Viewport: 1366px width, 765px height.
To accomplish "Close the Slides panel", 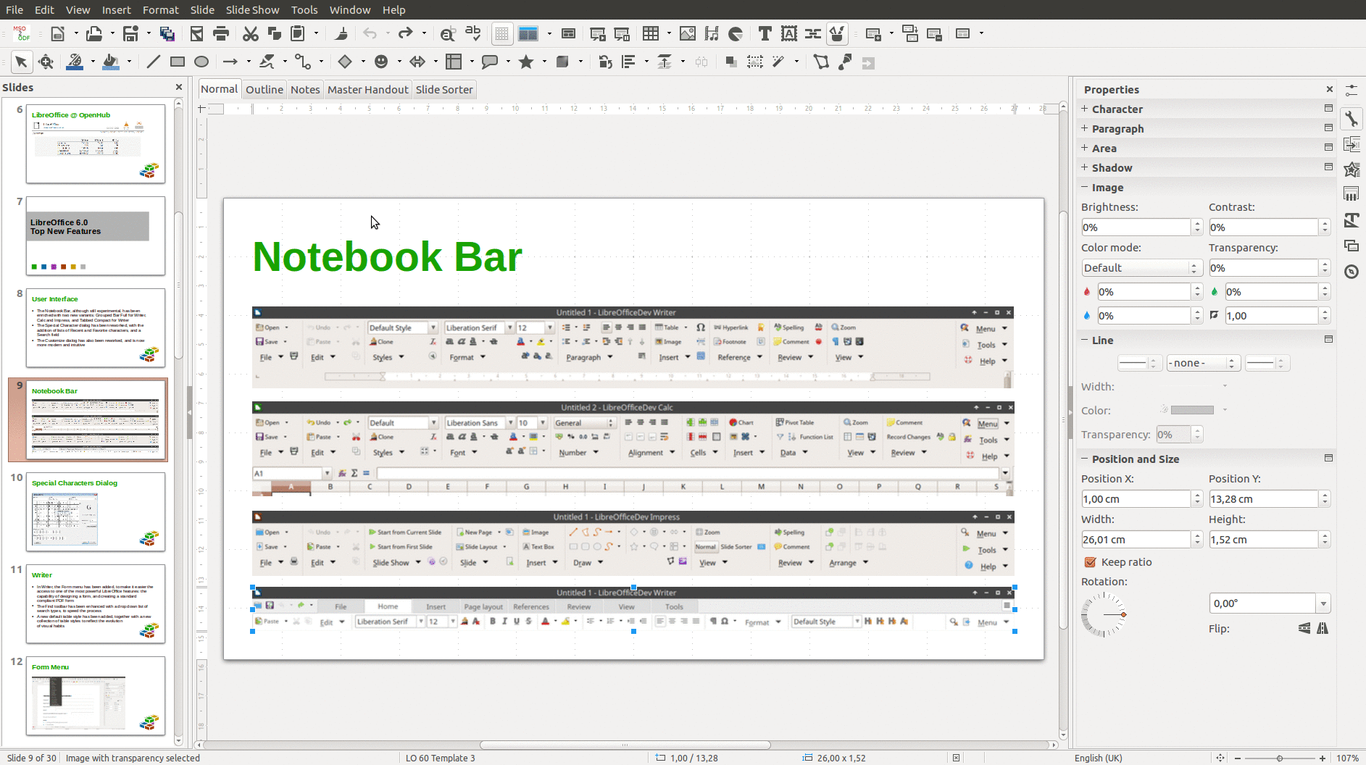I will (179, 87).
